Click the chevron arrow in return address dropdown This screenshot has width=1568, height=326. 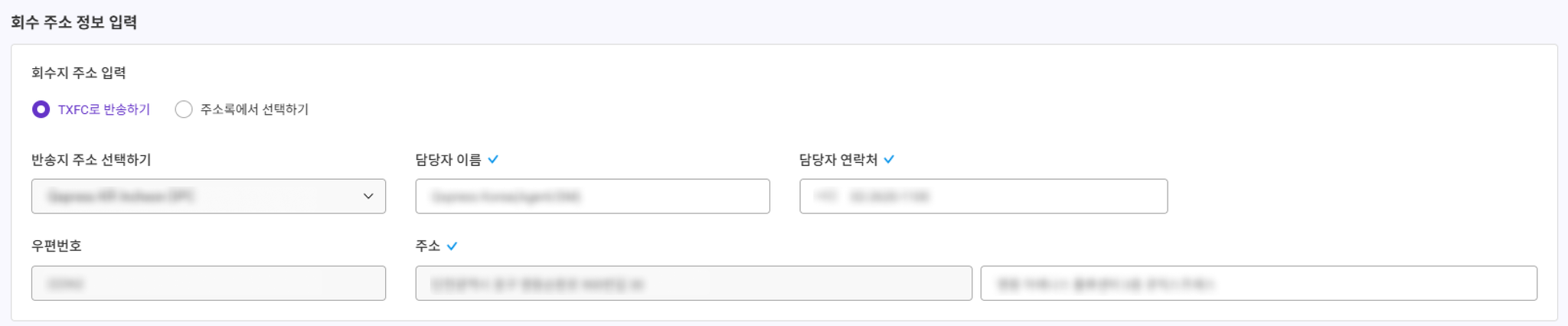click(x=368, y=196)
